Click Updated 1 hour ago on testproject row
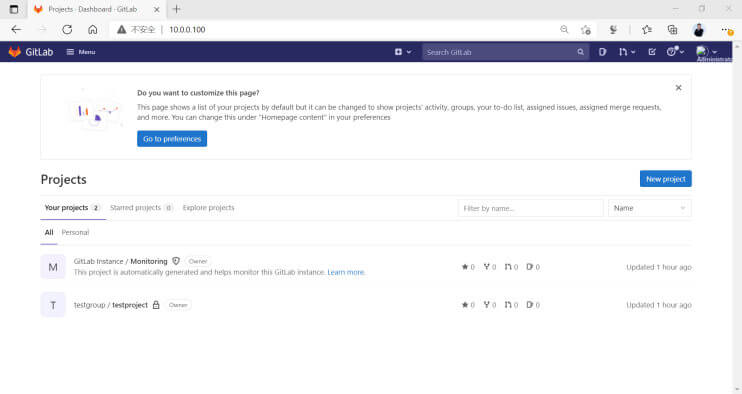The height and width of the screenshot is (394, 742). point(659,305)
